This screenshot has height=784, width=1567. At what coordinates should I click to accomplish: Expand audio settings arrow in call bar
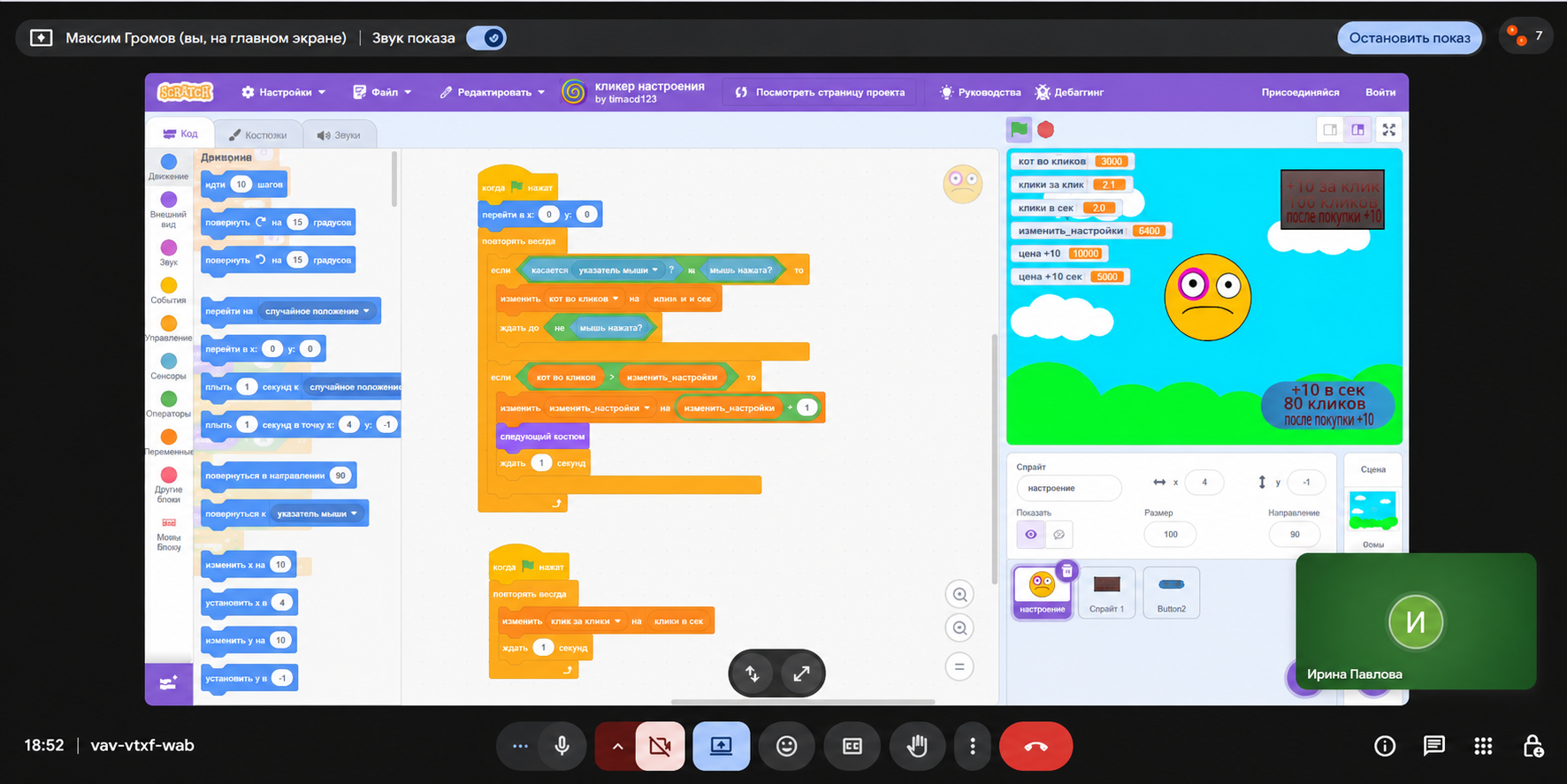(x=617, y=746)
